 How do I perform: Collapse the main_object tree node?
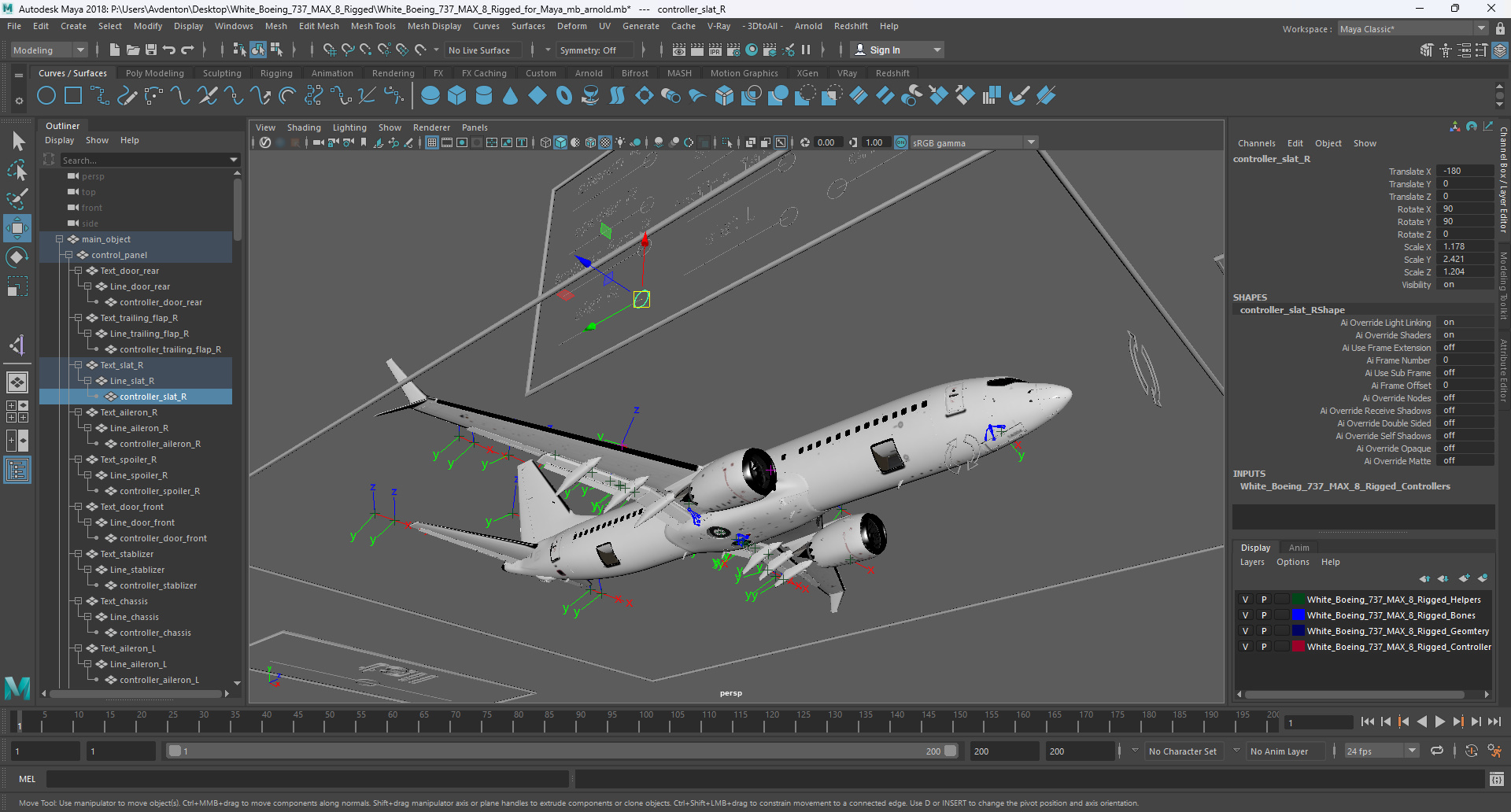pos(59,239)
